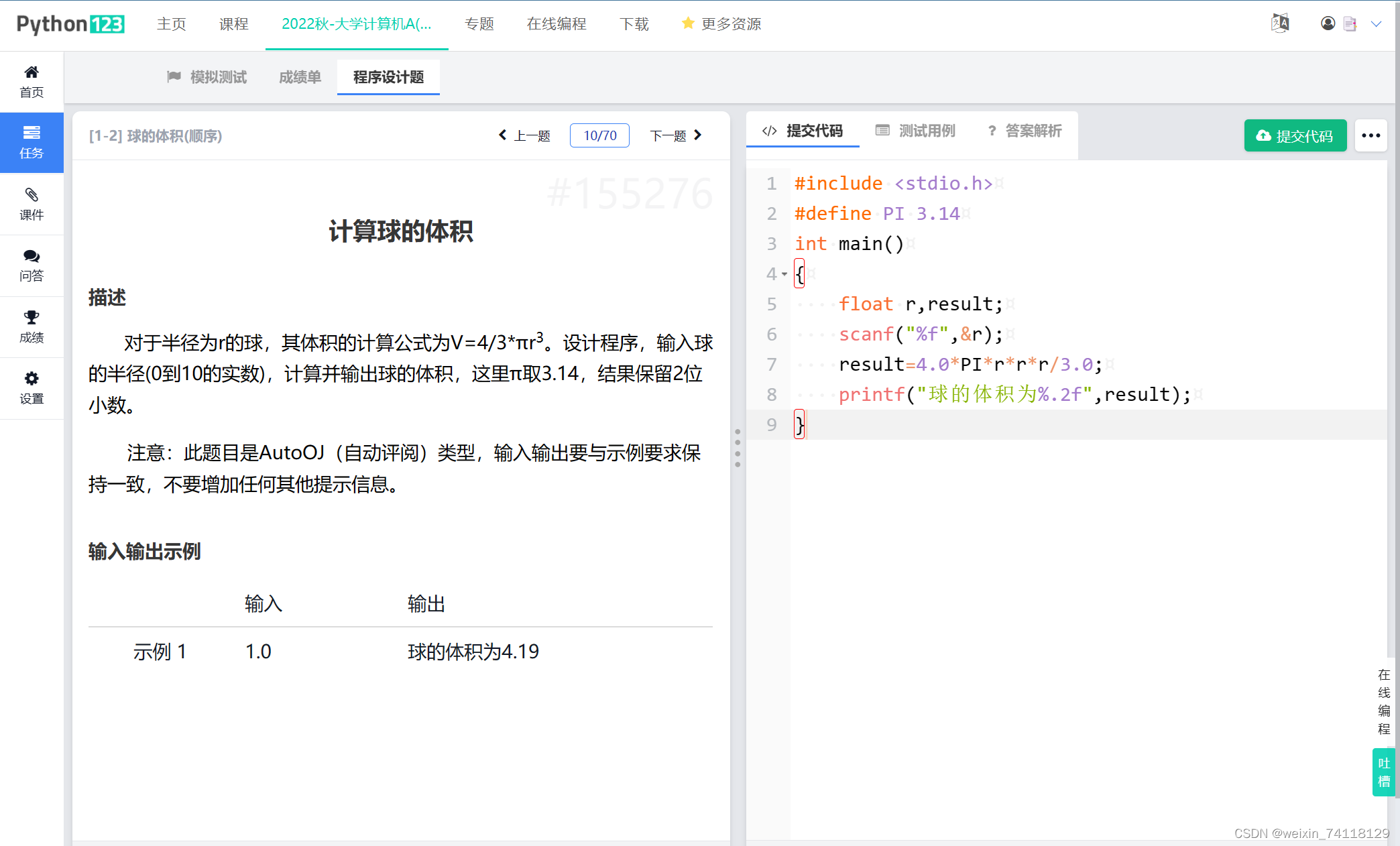Screen dimensions: 1400x846
Task: Expand the blue chevron dropdown top right
Action: coord(1377,23)
